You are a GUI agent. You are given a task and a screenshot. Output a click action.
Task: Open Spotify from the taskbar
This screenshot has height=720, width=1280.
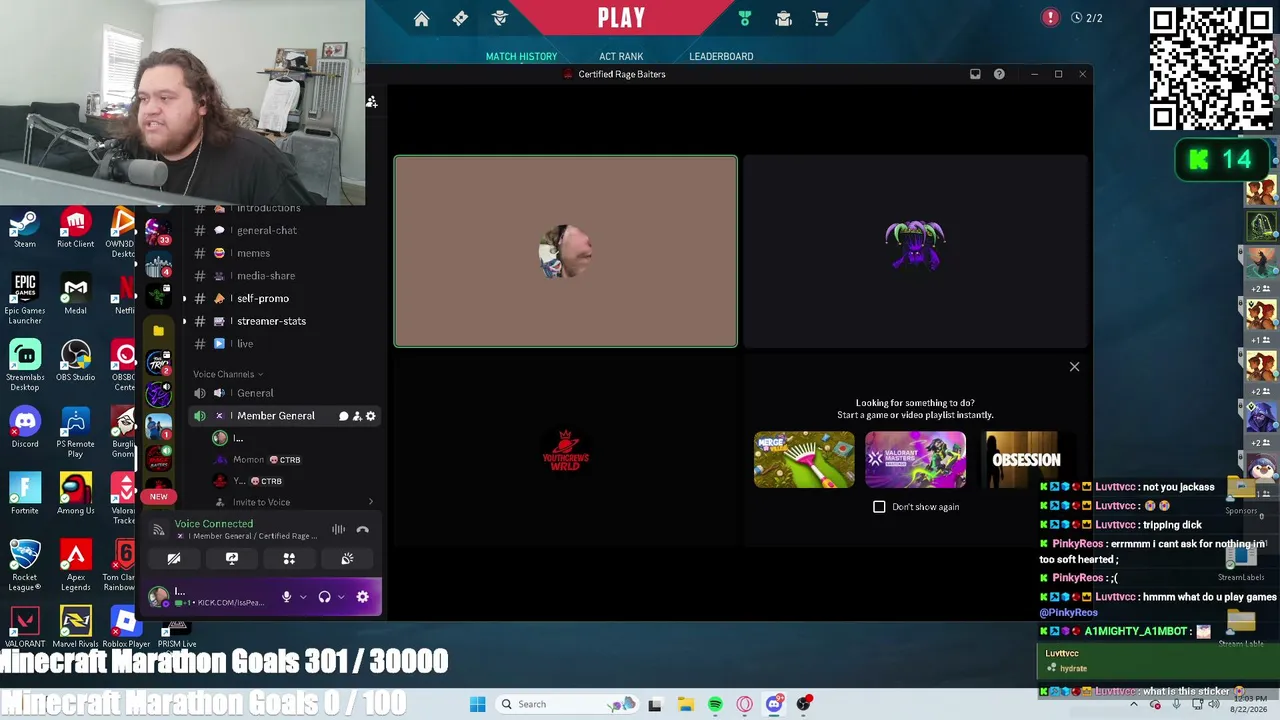click(x=715, y=704)
